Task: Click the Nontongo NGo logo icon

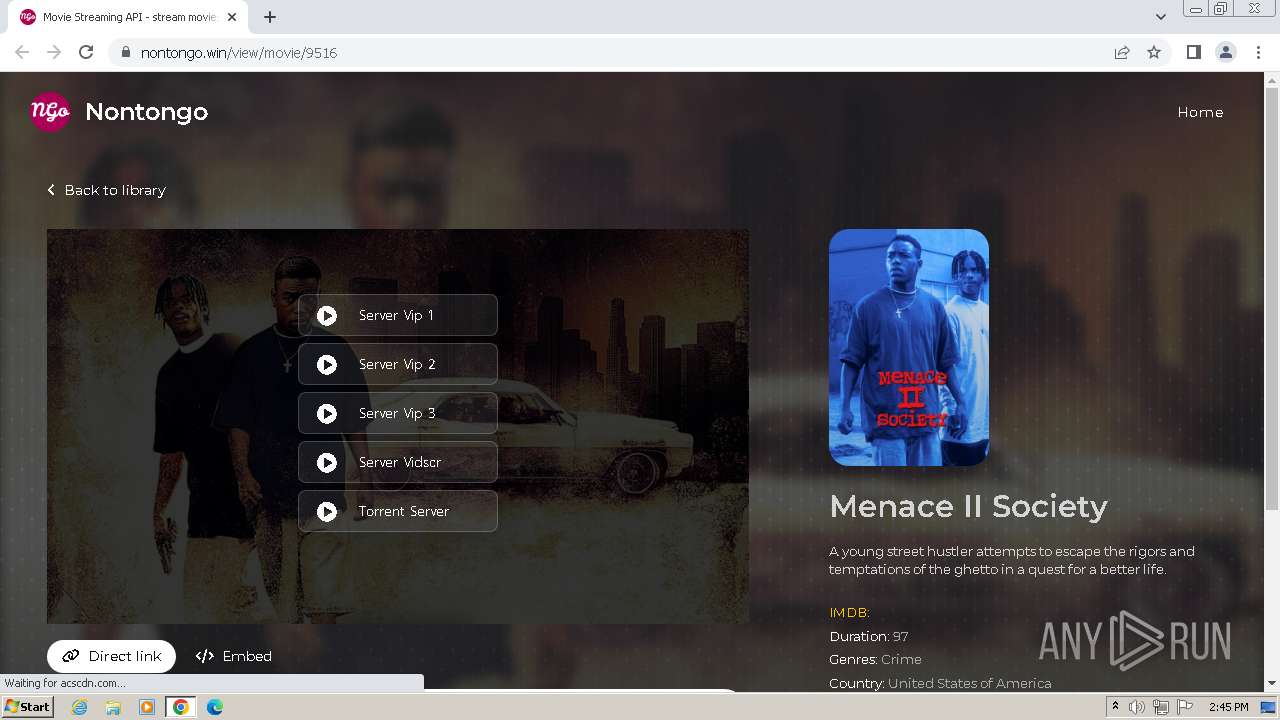Action: point(50,112)
